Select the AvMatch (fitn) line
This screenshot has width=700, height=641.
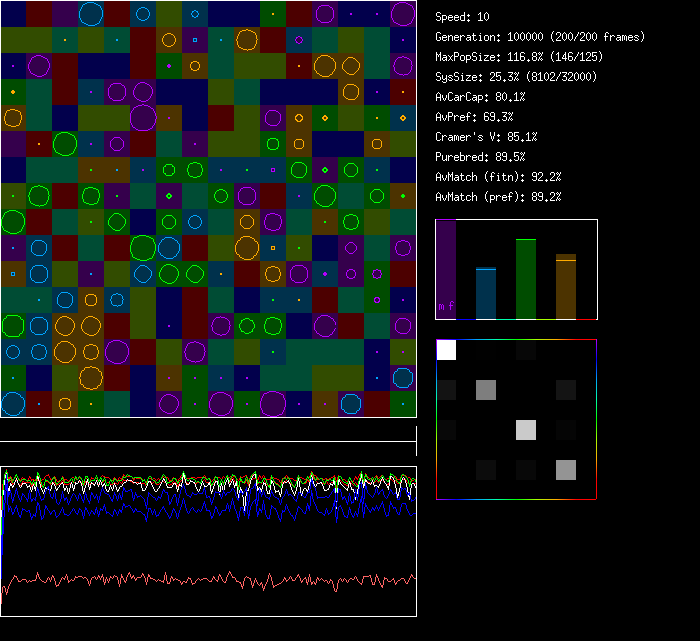point(498,177)
